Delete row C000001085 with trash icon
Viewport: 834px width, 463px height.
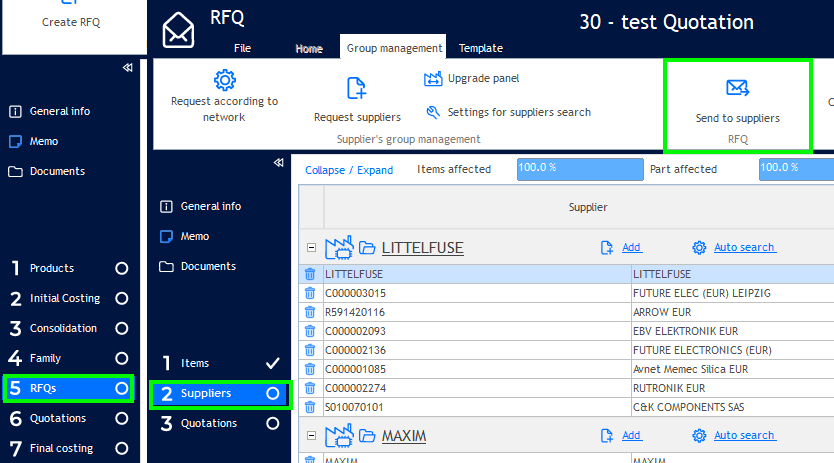click(x=310, y=369)
